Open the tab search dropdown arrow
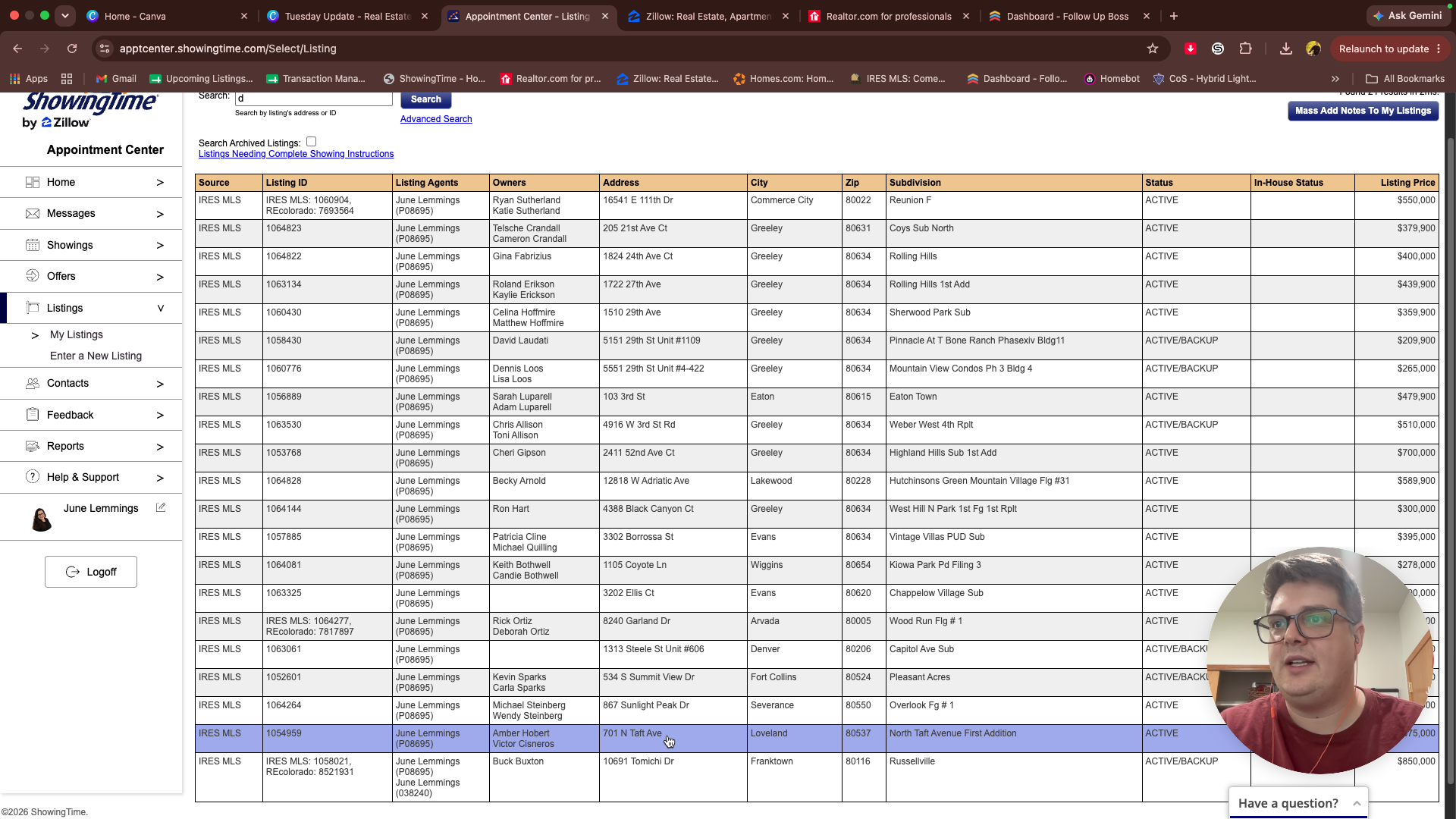 (65, 16)
